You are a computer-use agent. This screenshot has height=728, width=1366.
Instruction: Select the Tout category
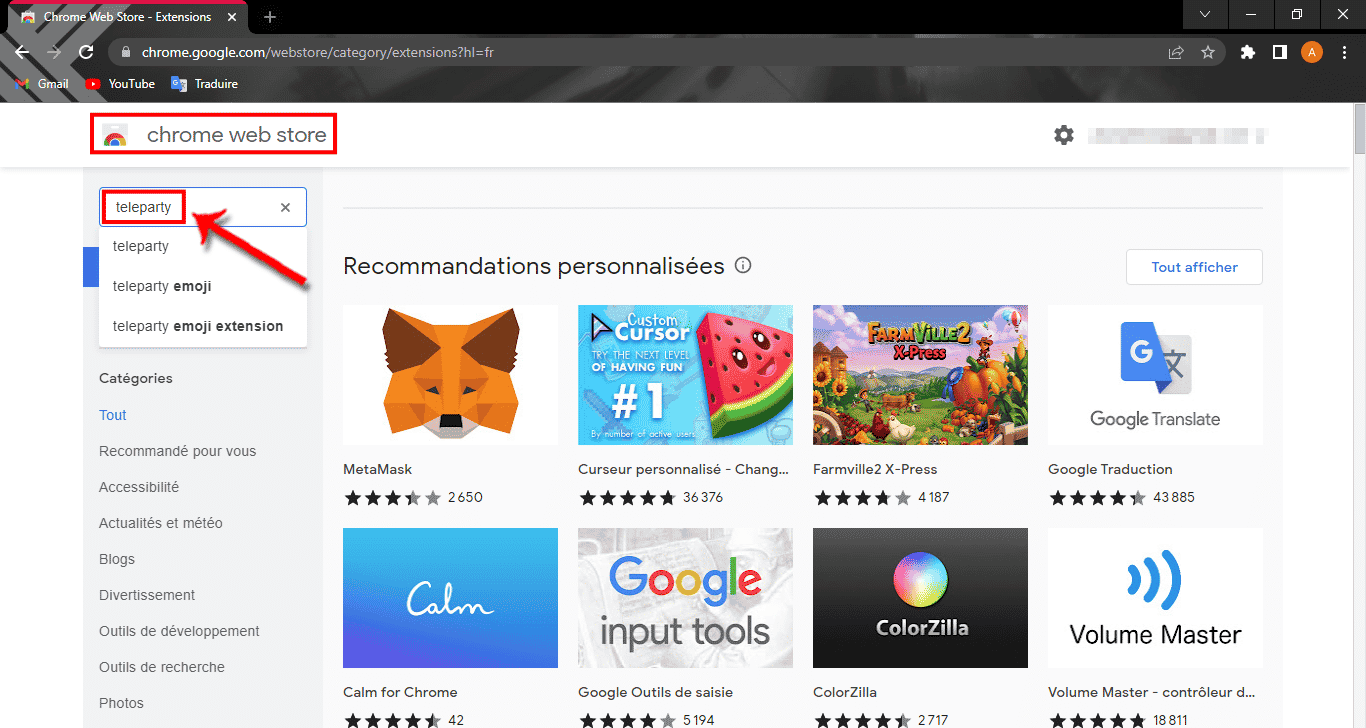113,415
